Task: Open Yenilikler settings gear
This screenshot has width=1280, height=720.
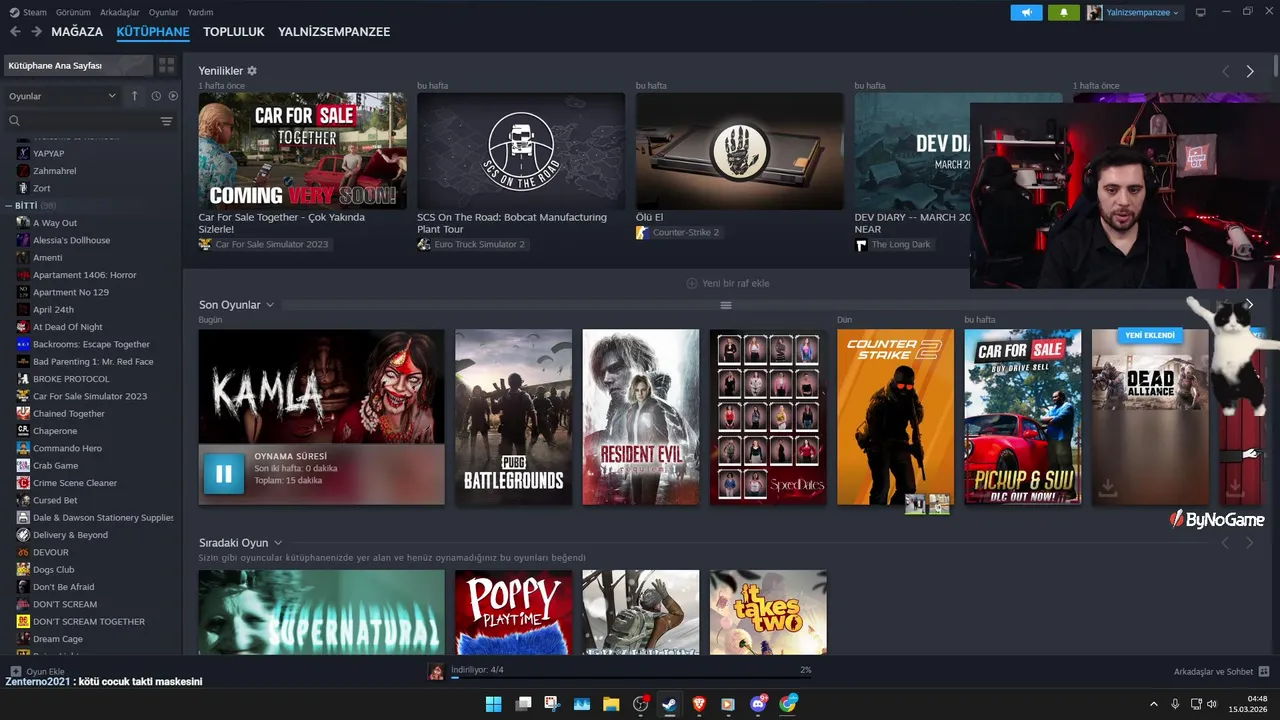Action: pyautogui.click(x=252, y=71)
